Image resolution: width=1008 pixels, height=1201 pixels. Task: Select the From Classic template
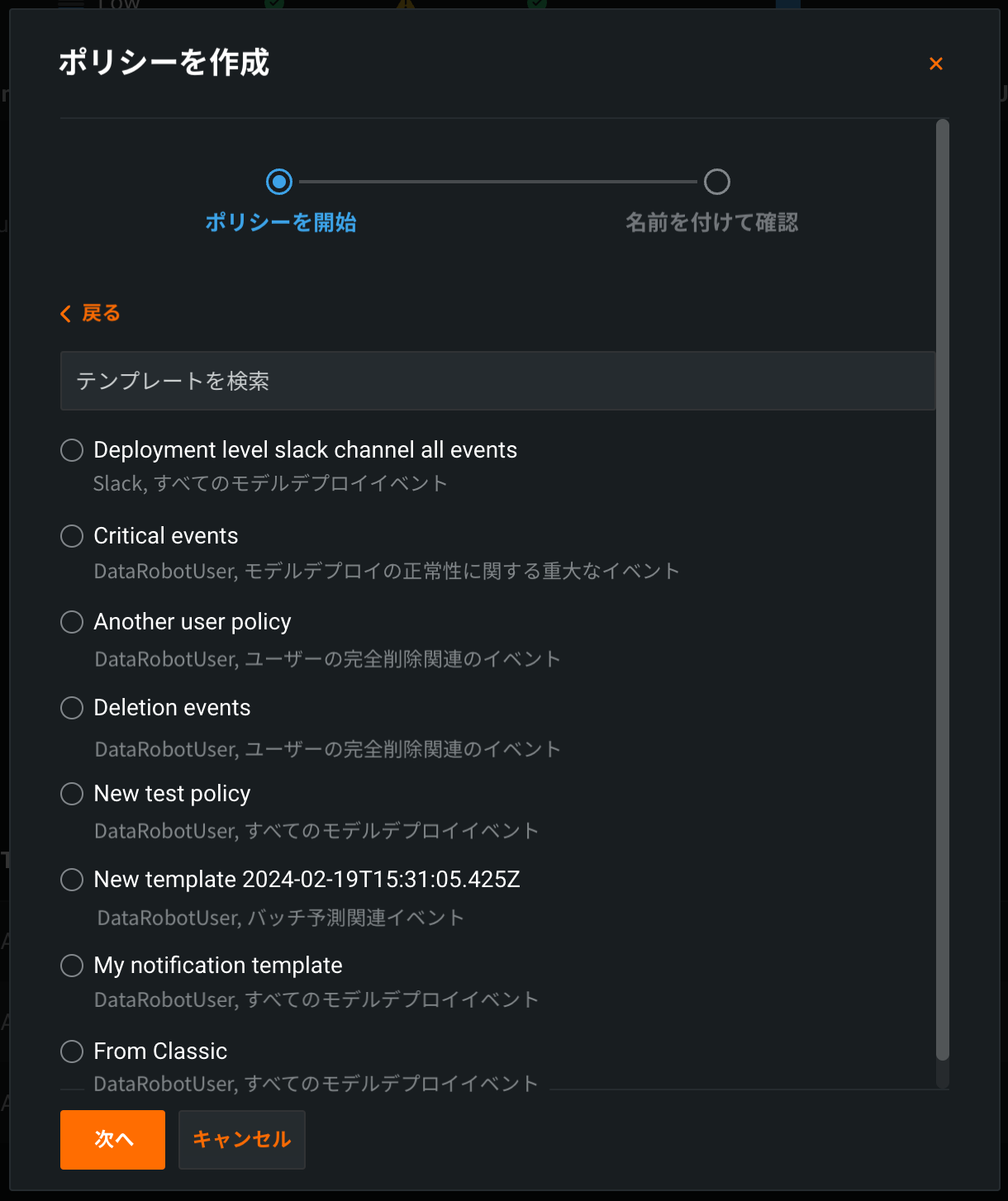click(x=73, y=1051)
